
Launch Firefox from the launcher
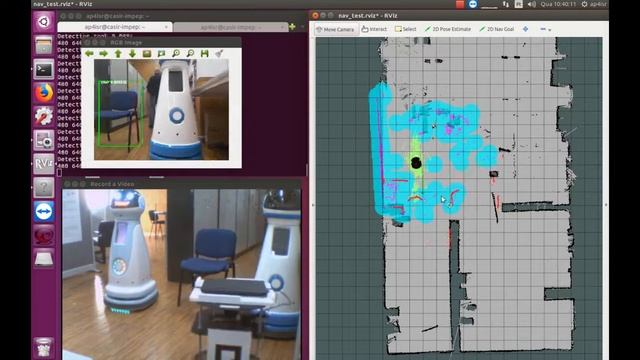[x=44, y=93]
